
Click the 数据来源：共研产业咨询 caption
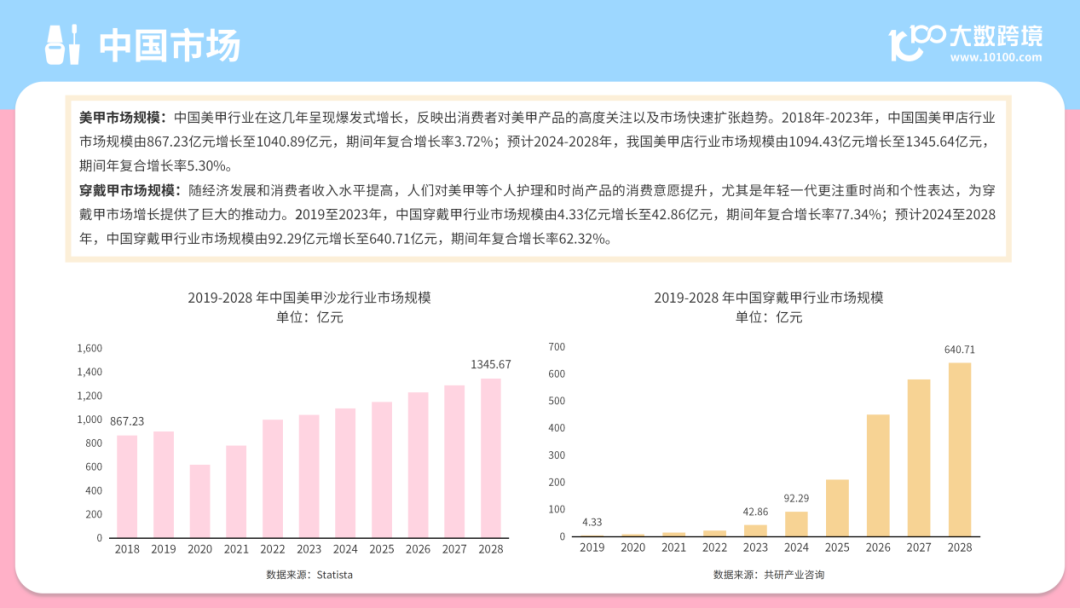(769, 574)
